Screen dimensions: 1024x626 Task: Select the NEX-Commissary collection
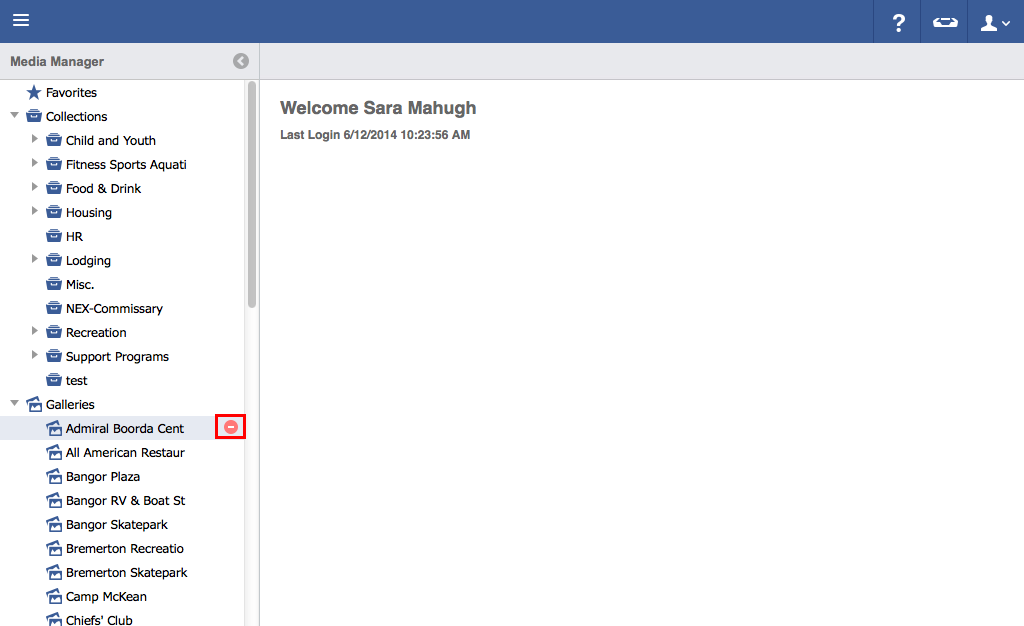click(x=114, y=308)
